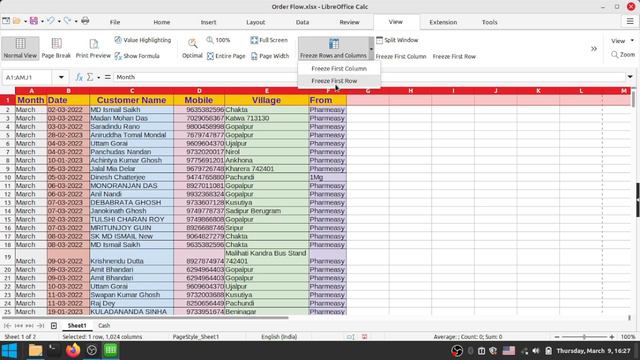
Task: Select row 10 header
Action: pyautogui.click(x=7, y=177)
